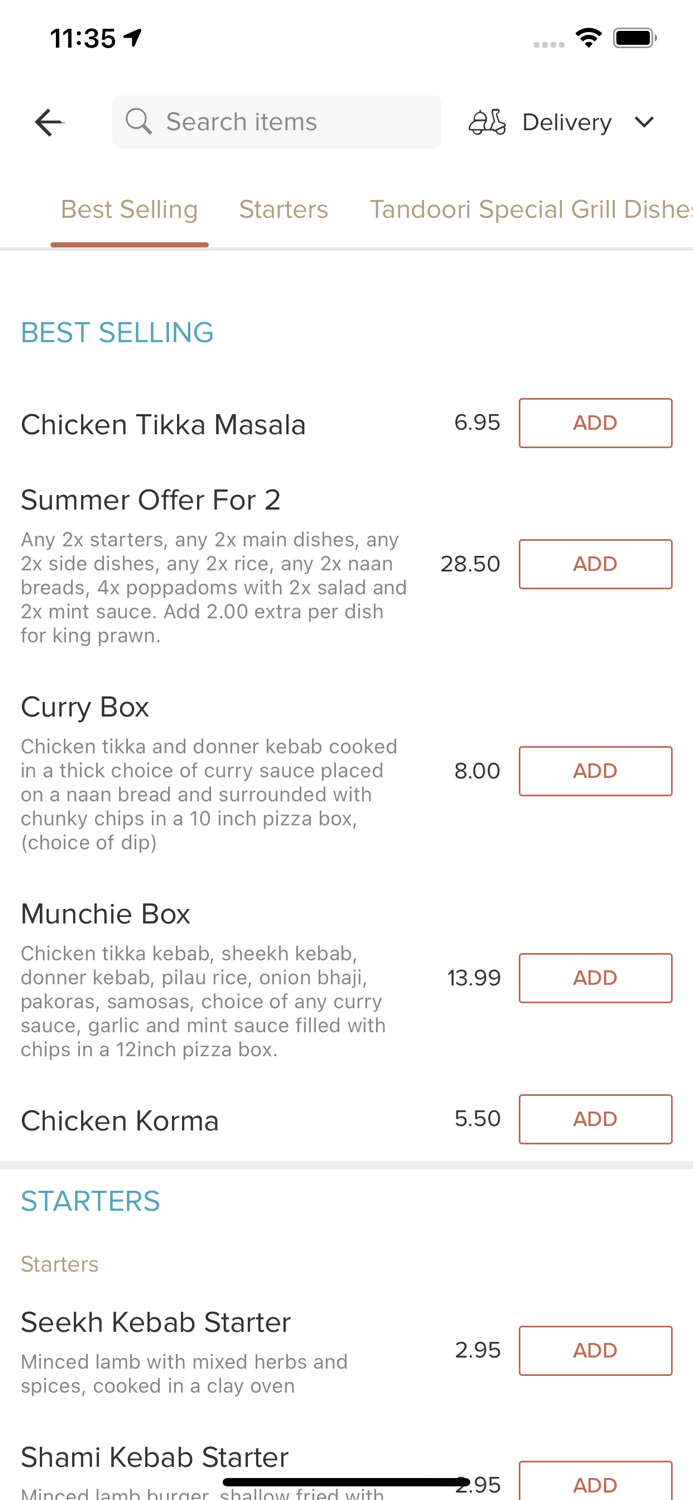Tap the battery status icon

click(634, 38)
